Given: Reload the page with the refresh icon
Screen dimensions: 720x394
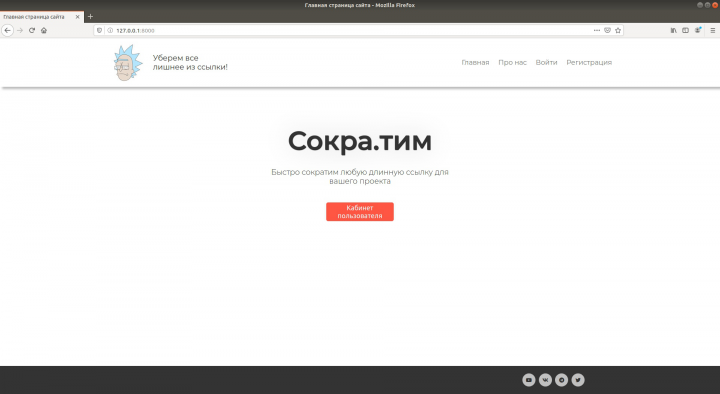Looking at the screenshot, I should [32, 30].
